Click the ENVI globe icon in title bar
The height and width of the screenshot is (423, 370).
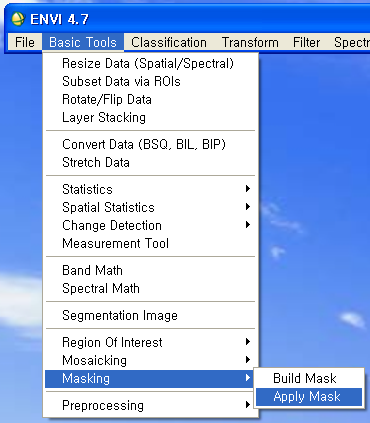point(18,19)
